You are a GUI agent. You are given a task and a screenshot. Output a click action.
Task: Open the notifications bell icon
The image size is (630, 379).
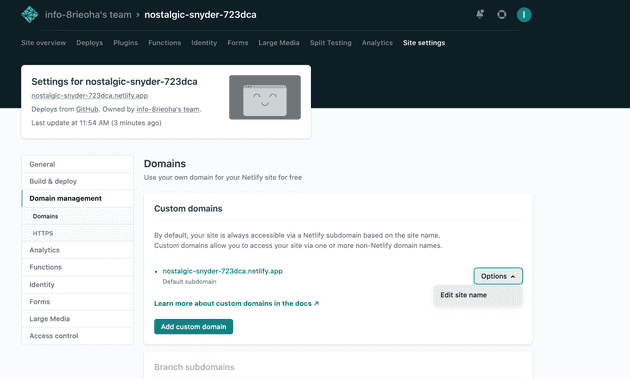[480, 14]
